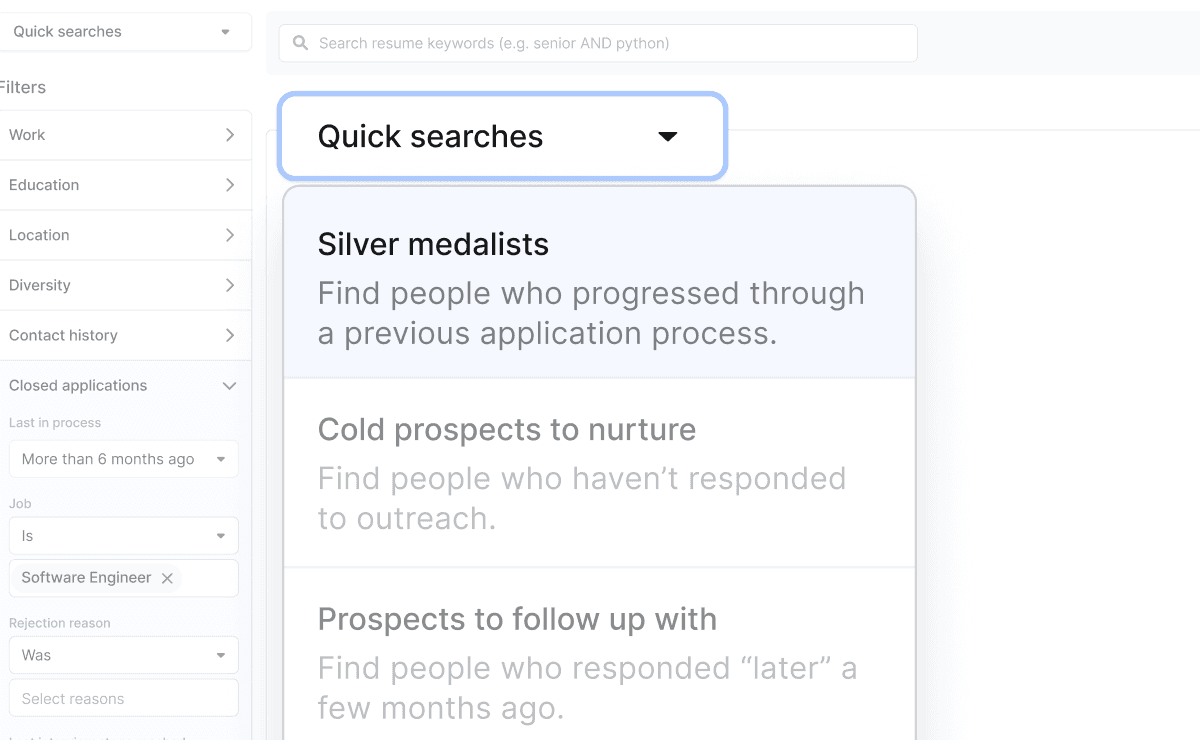Screen dimensions: 1200x740
Task: Select the Silver medalists quick search
Action: (599, 287)
